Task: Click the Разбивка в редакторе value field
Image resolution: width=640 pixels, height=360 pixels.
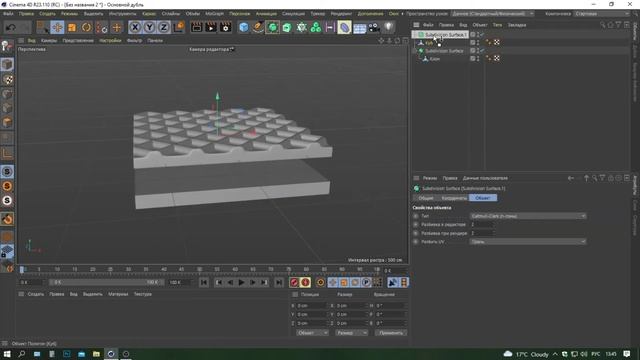Action: pos(482,224)
